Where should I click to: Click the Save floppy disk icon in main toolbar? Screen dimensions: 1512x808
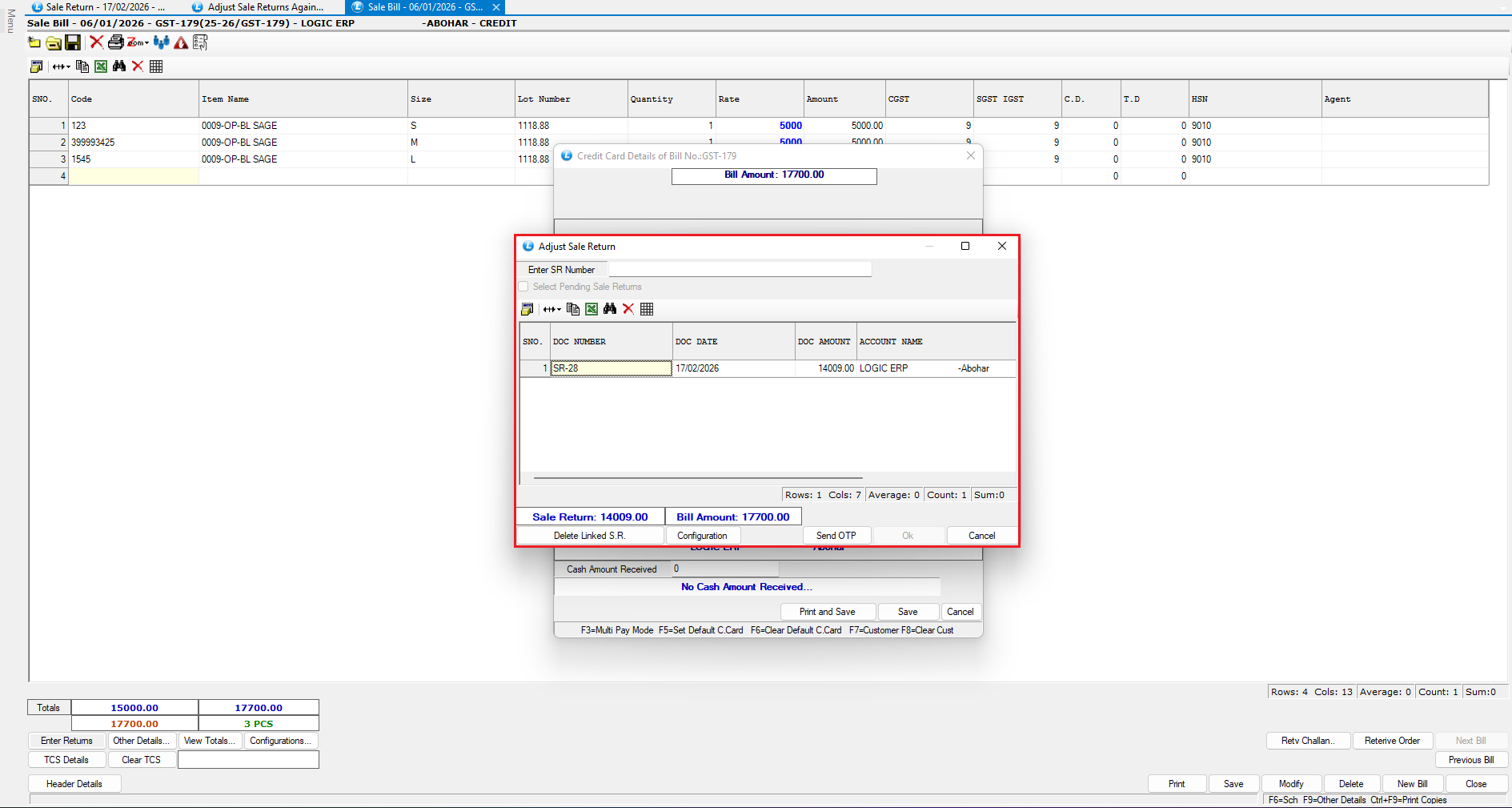[x=73, y=42]
